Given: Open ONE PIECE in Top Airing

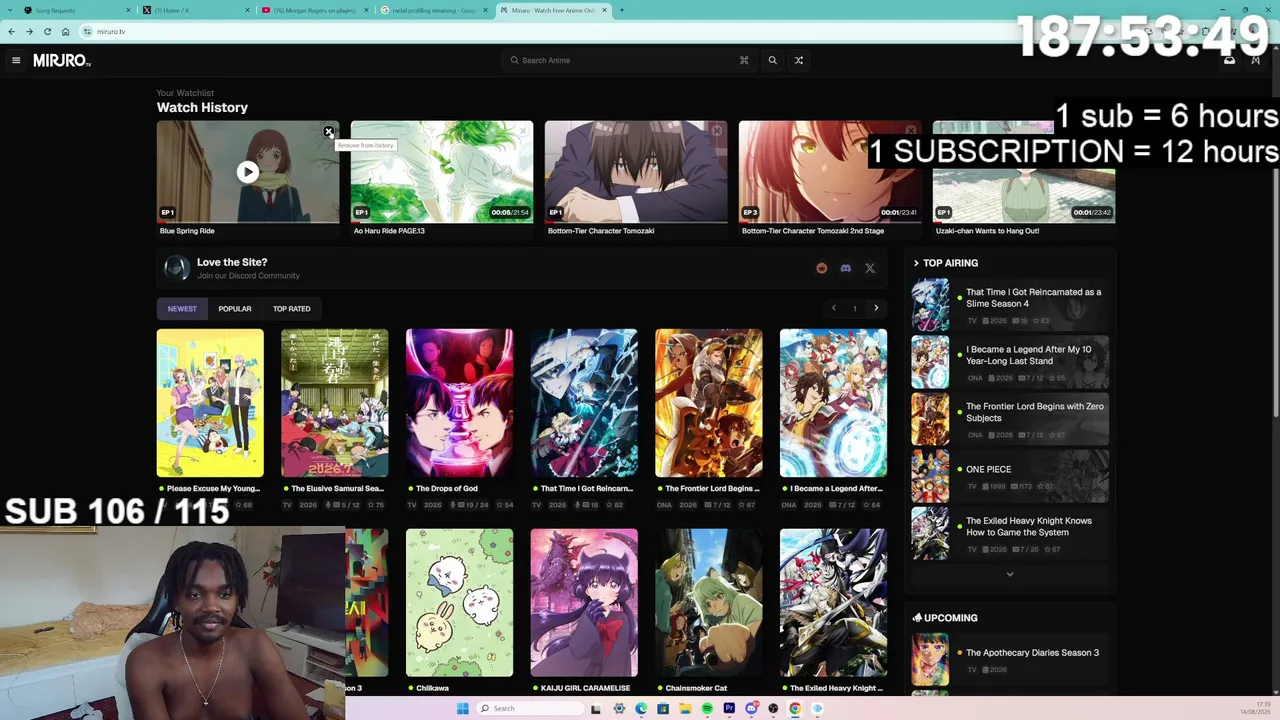Looking at the screenshot, I should 1010,475.
